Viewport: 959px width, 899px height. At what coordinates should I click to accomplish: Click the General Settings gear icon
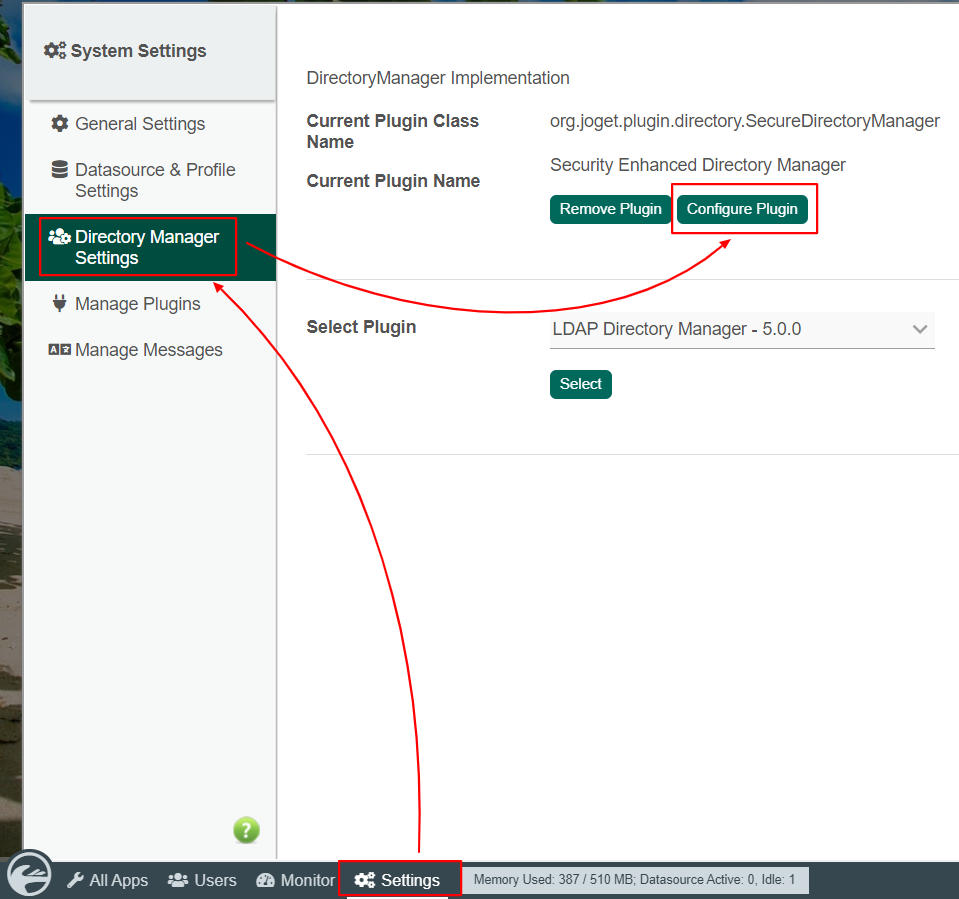pyautogui.click(x=59, y=124)
